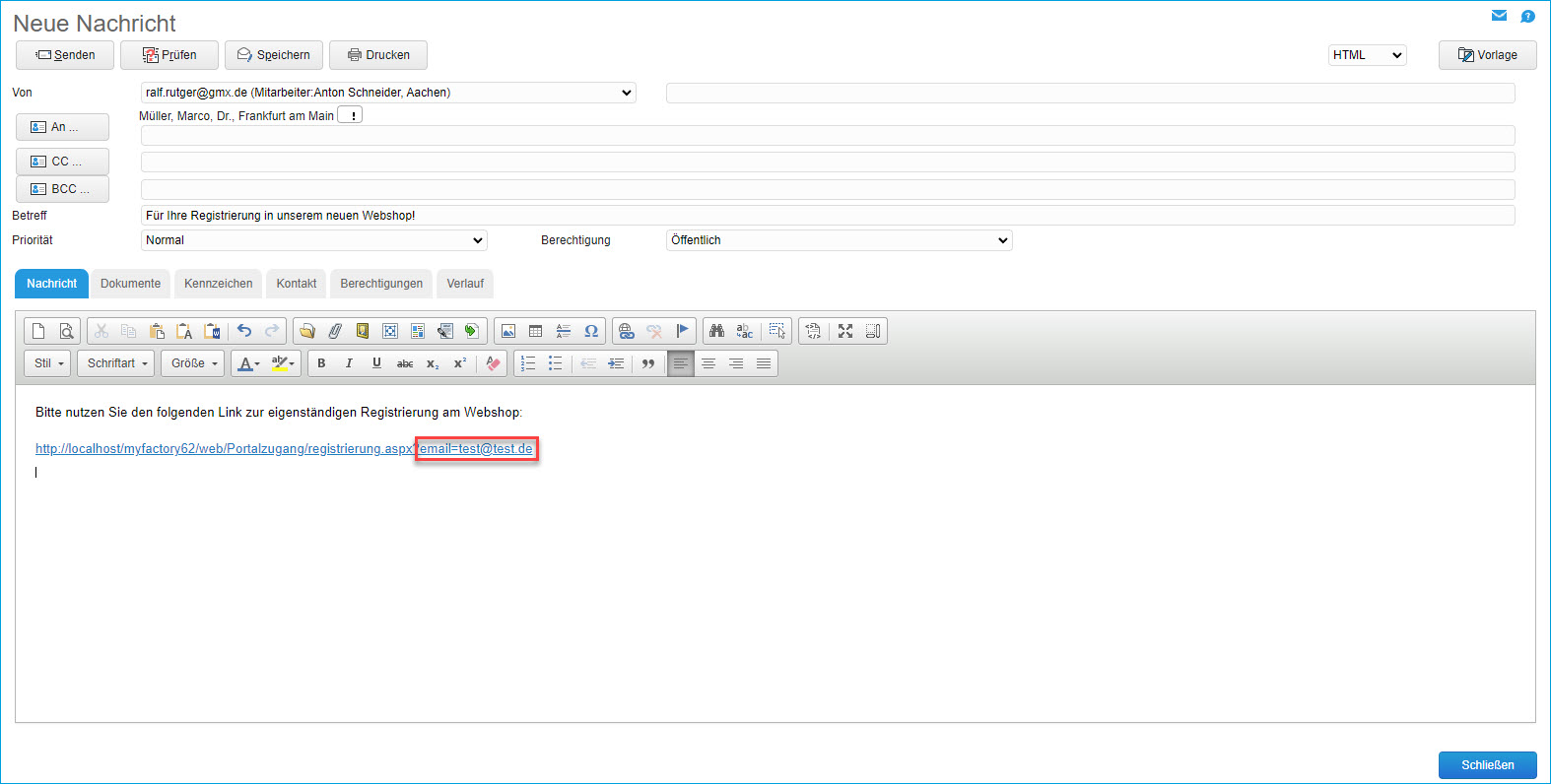Toggle underline formatting
The image size is (1551, 784).
376,363
